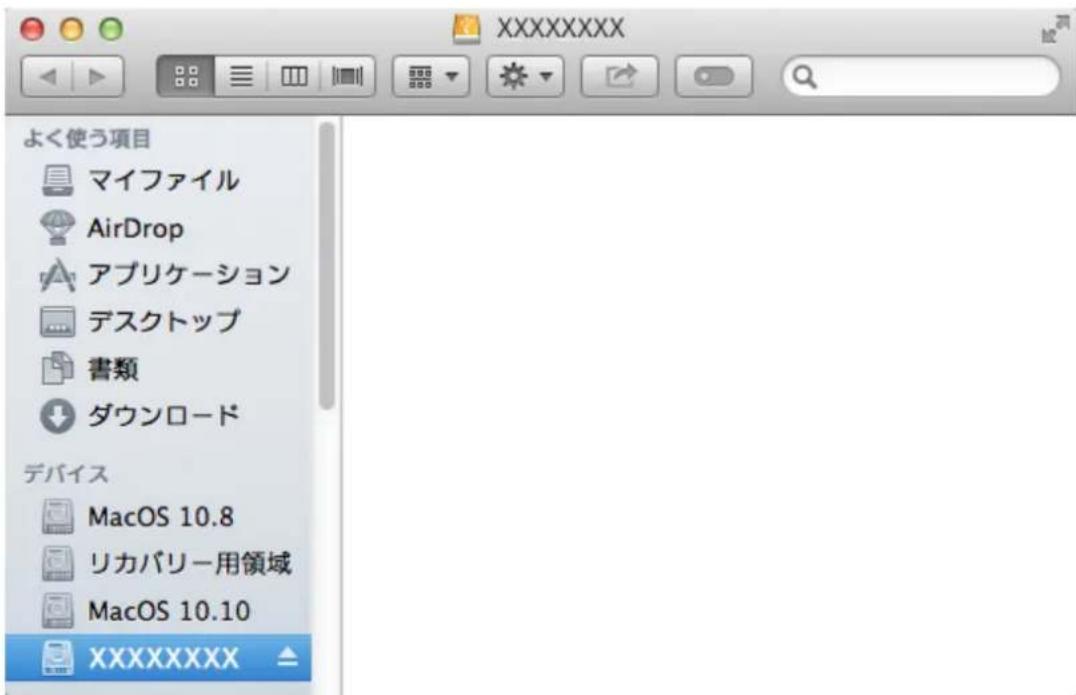
Task: Click the よく使う項目 section header
Action: pos(86,139)
